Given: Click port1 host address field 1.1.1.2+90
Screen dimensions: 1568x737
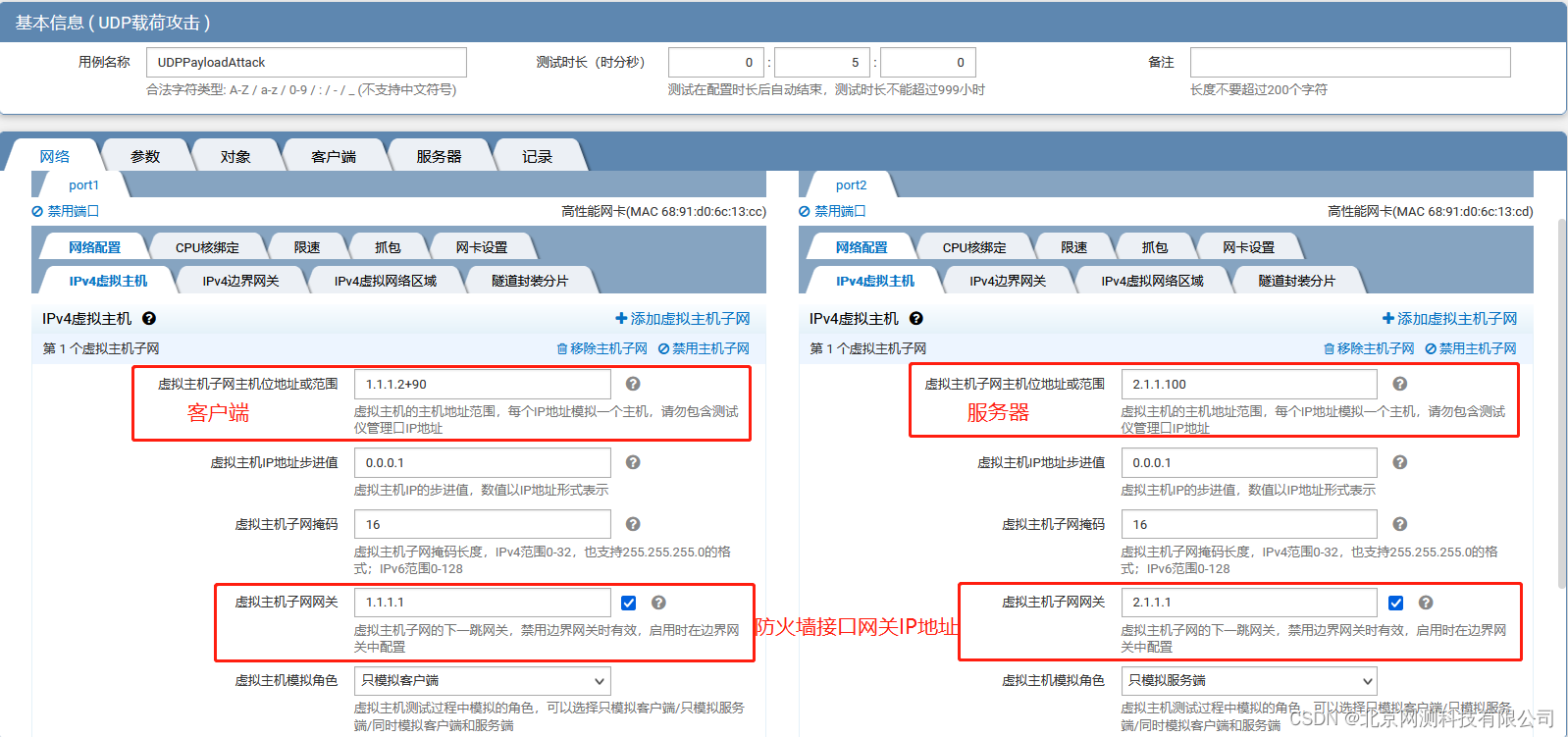Looking at the screenshot, I should click(483, 384).
